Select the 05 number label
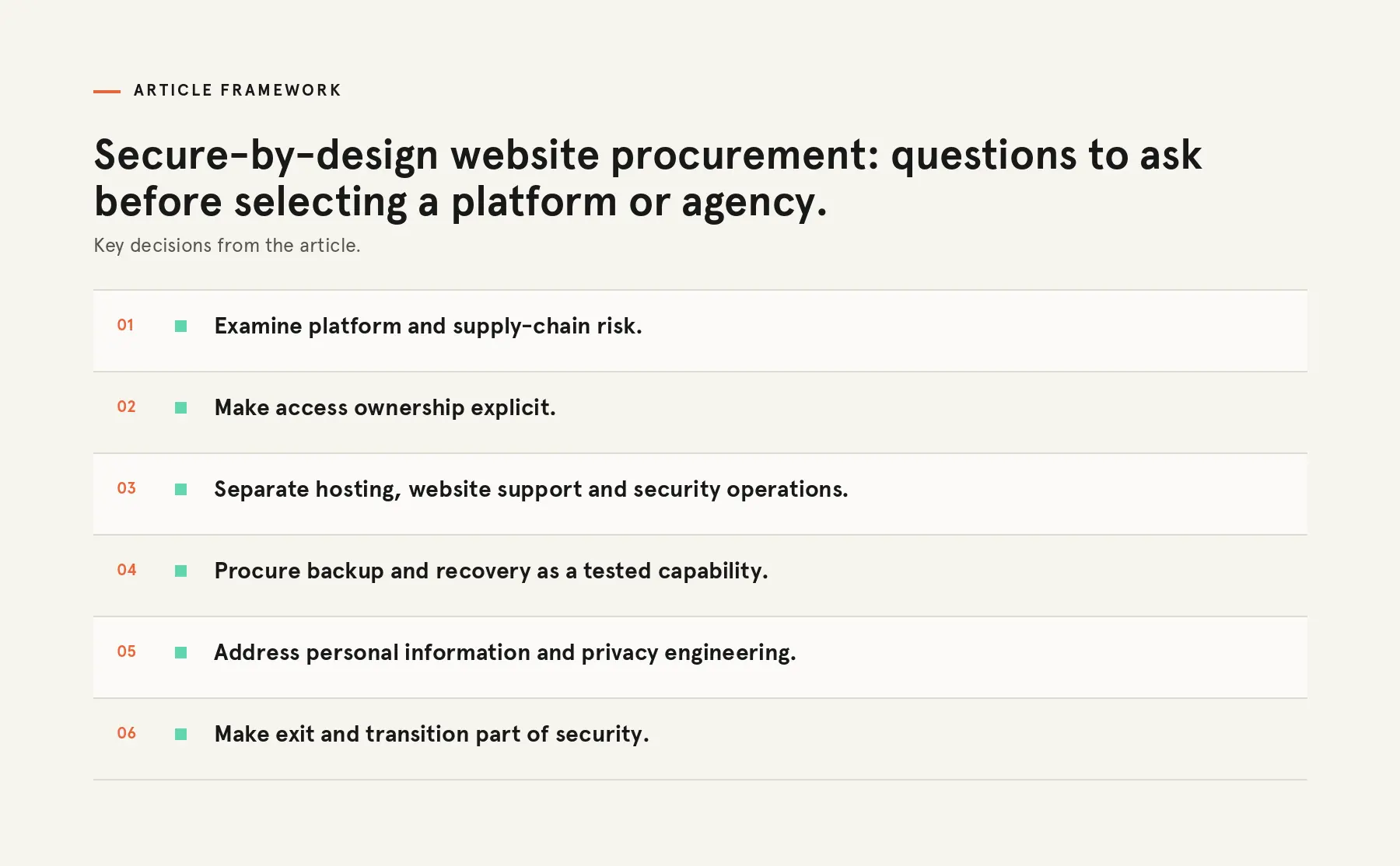 (126, 651)
